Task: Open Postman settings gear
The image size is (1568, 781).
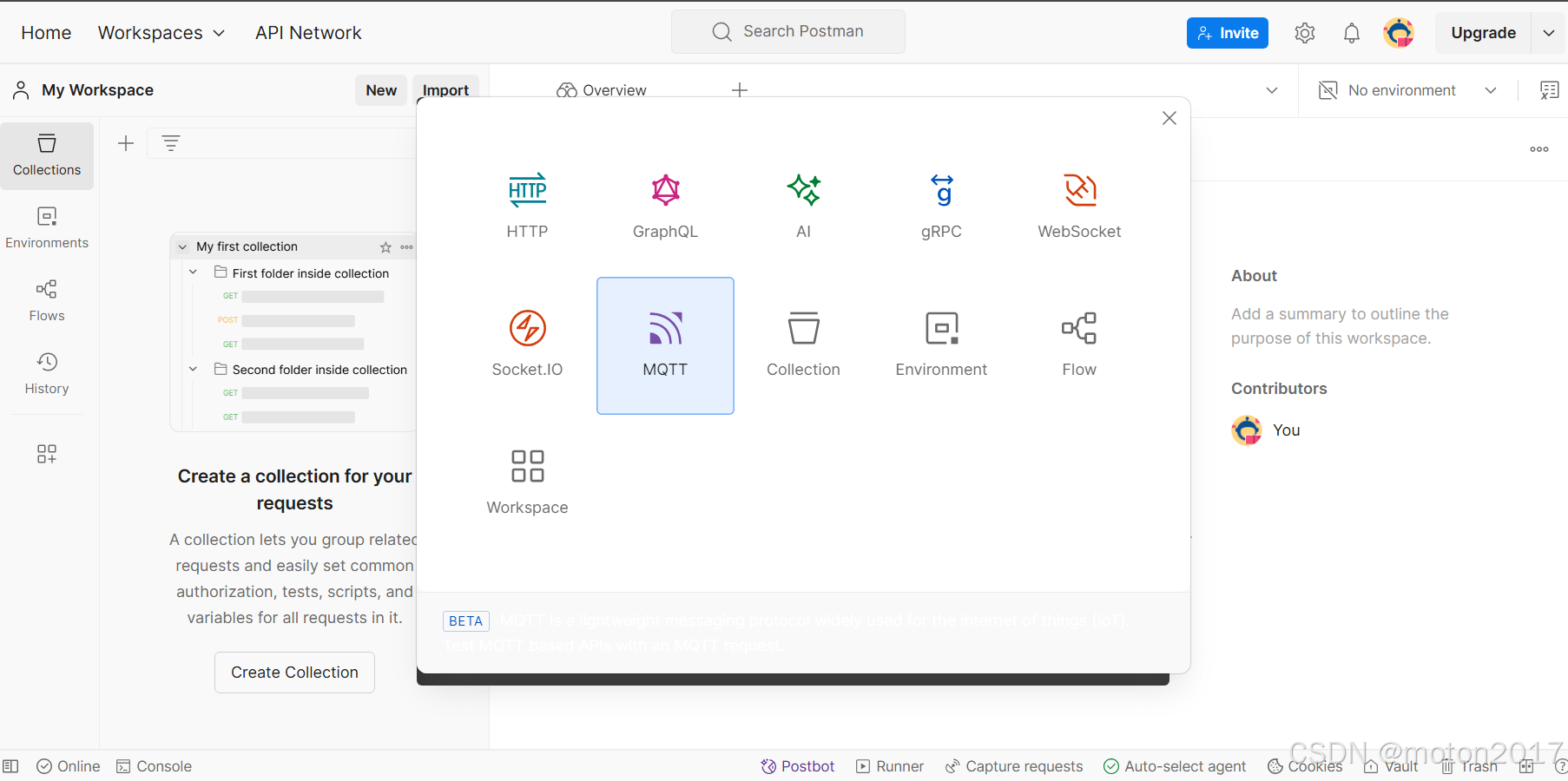Action: (1305, 33)
